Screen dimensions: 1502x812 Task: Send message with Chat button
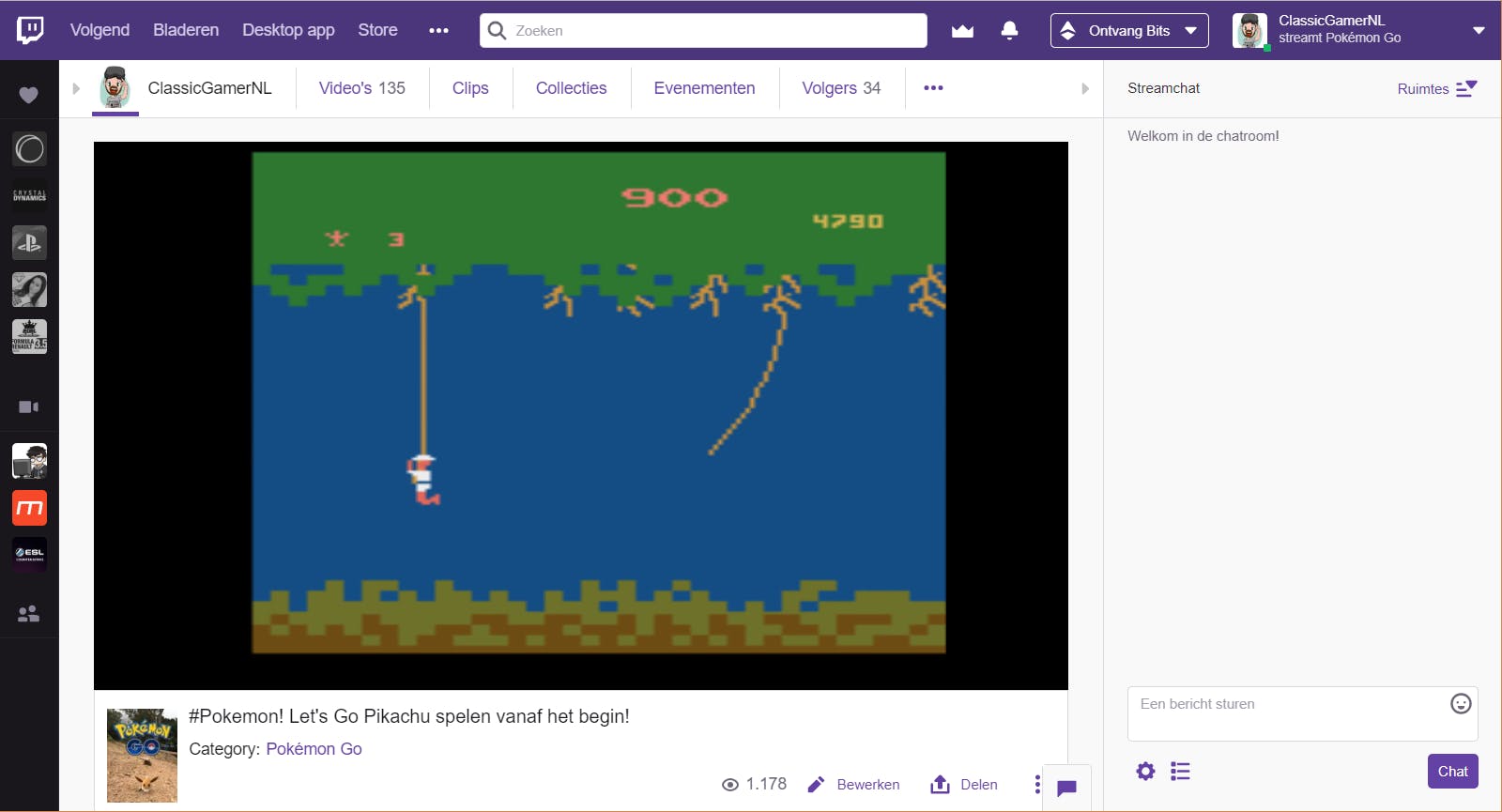coord(1453,772)
